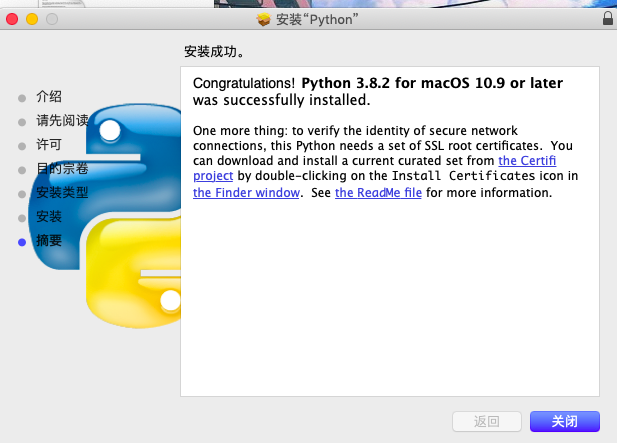This screenshot has height=443, width=617.
Task: Select the 许可 step
Action: [49, 144]
